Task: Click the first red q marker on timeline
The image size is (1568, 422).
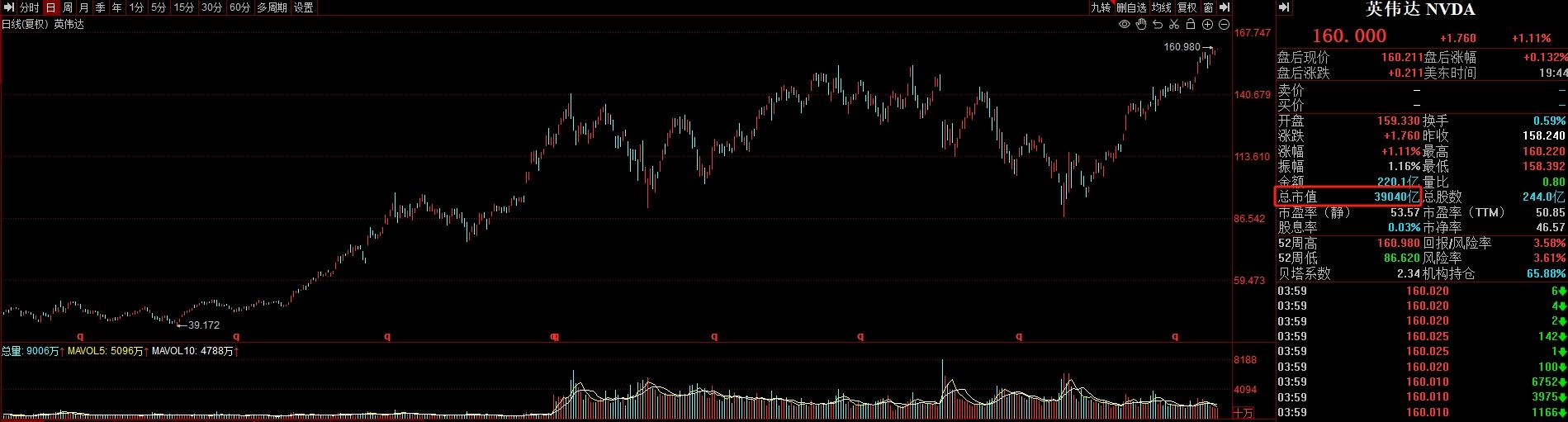Action: 80,336
